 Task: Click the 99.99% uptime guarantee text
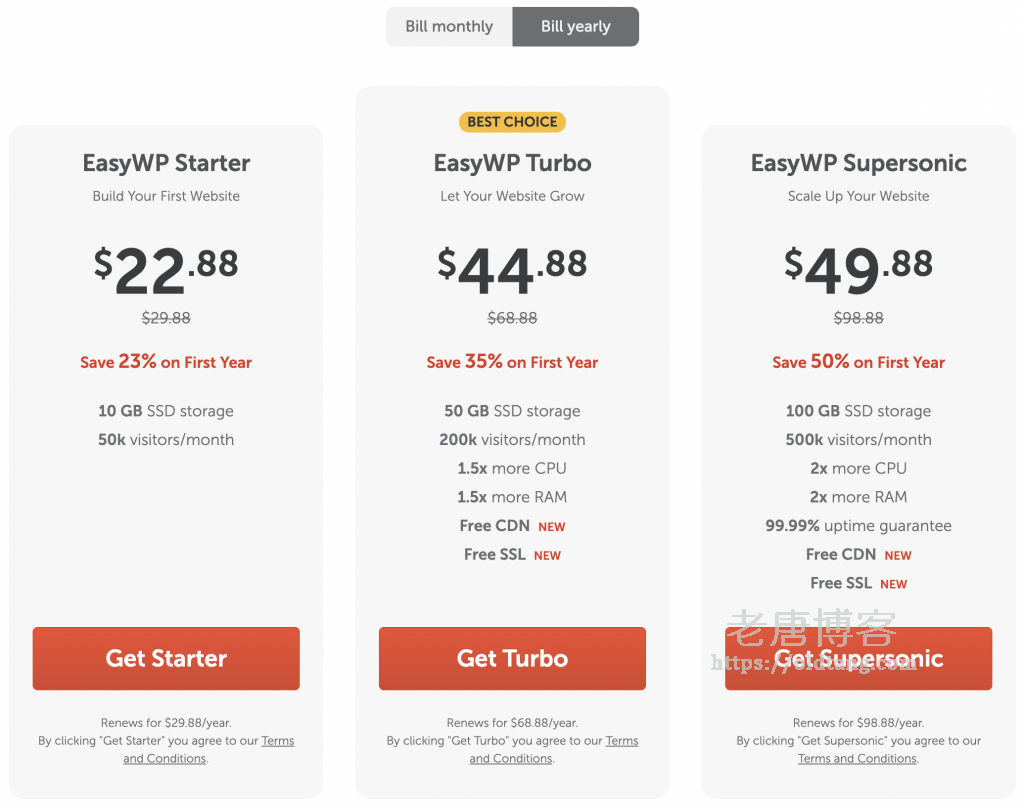(858, 526)
